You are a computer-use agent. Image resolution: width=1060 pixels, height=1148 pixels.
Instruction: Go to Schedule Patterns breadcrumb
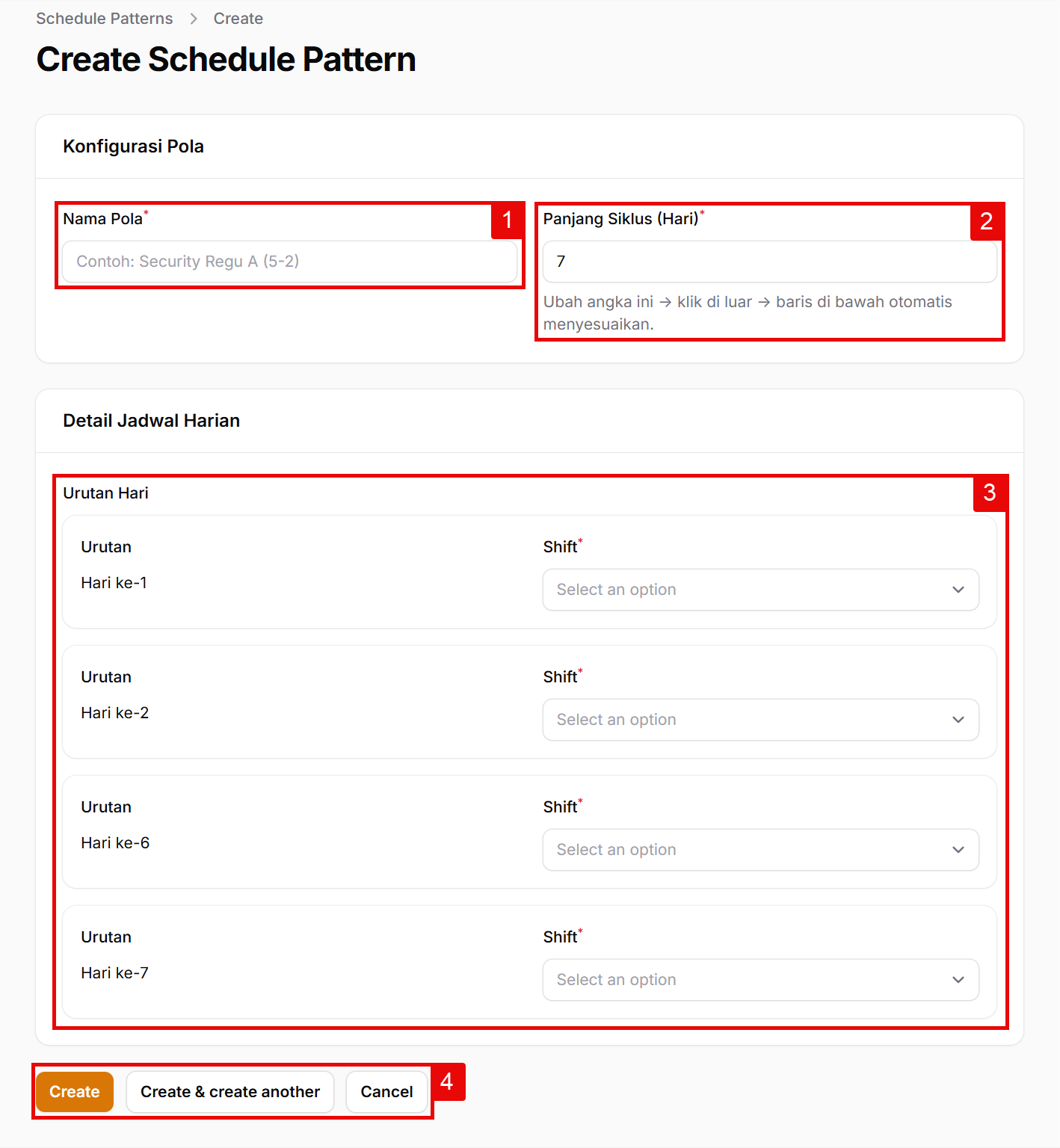(x=104, y=19)
